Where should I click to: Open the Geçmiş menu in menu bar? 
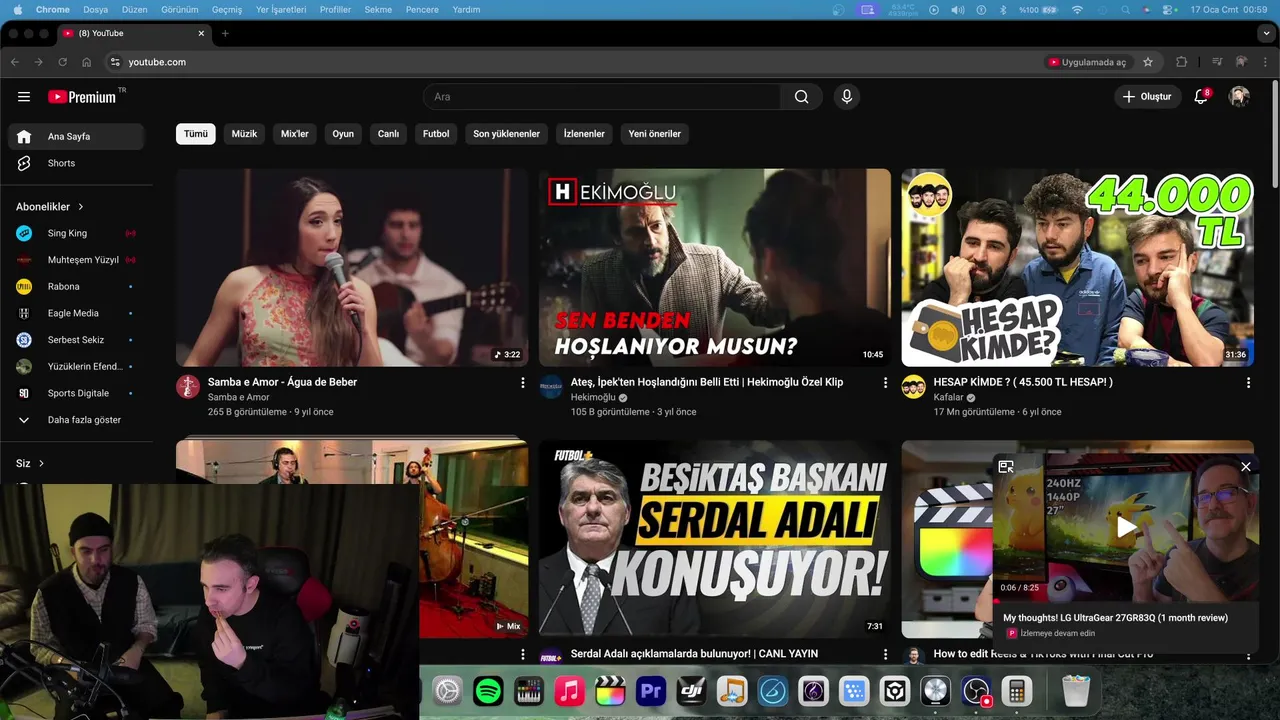[x=227, y=10]
